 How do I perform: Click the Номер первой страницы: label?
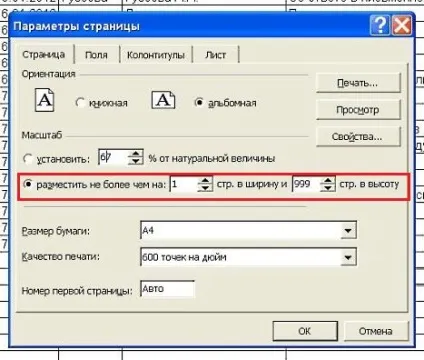coord(77,291)
